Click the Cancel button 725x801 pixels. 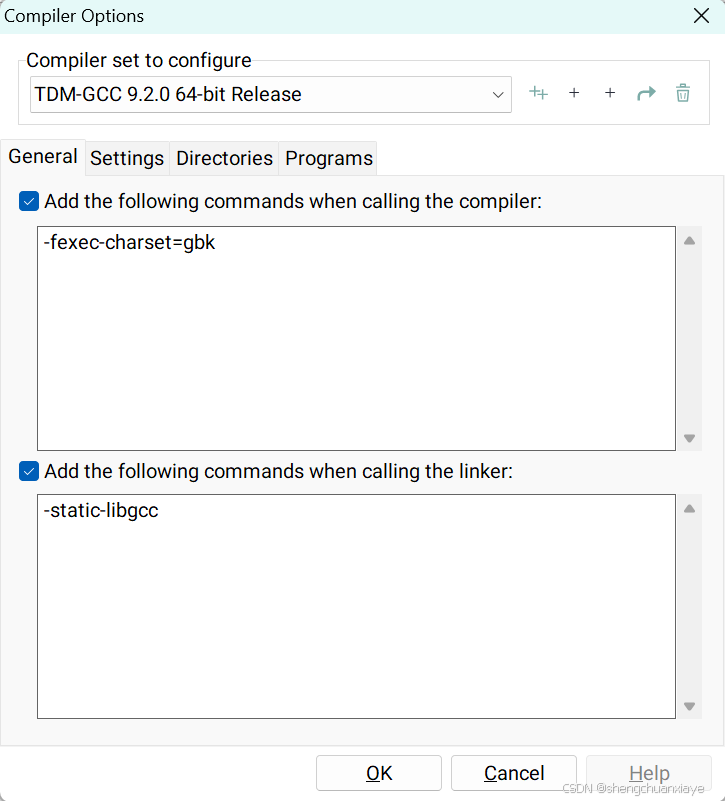(514, 773)
